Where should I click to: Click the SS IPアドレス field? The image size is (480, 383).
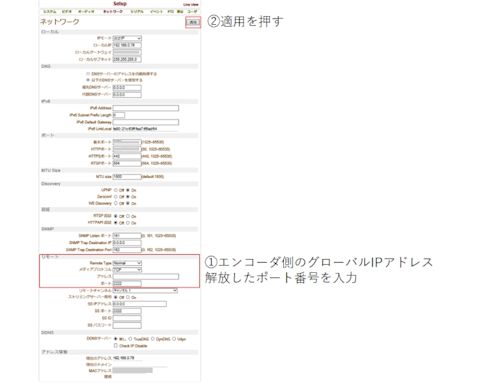click(x=139, y=304)
